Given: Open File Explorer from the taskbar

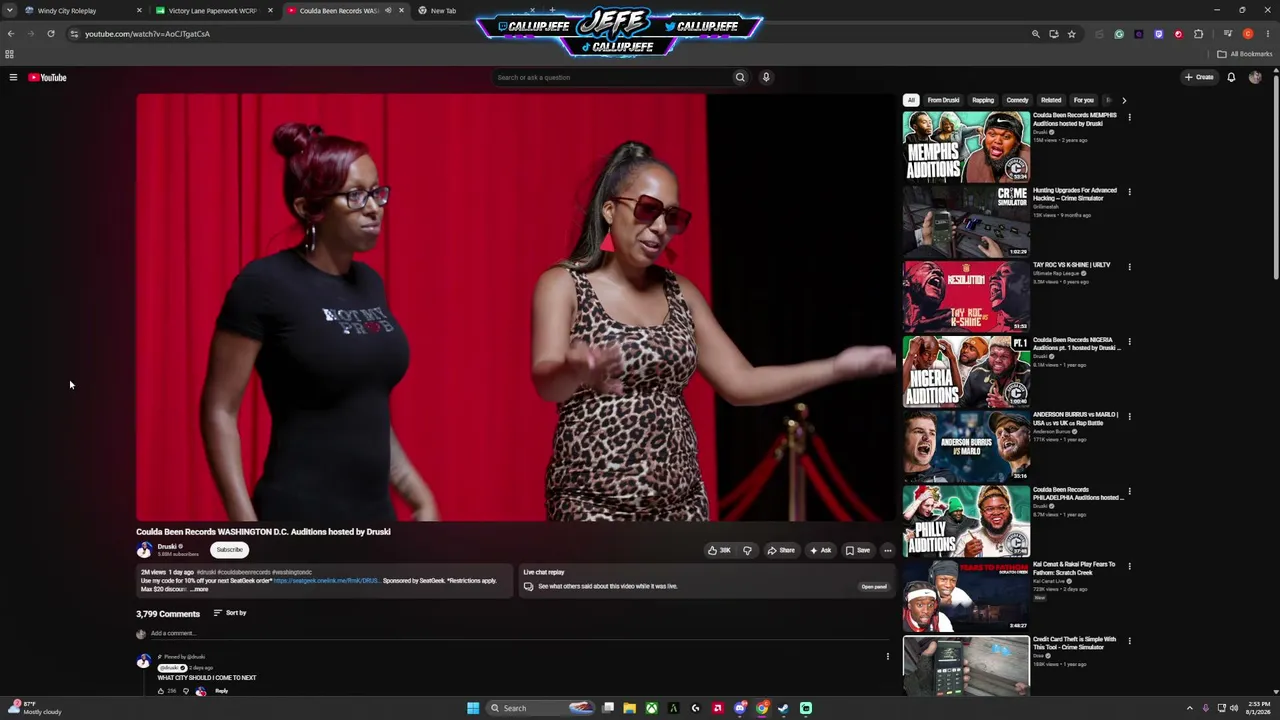Looking at the screenshot, I should (629, 708).
